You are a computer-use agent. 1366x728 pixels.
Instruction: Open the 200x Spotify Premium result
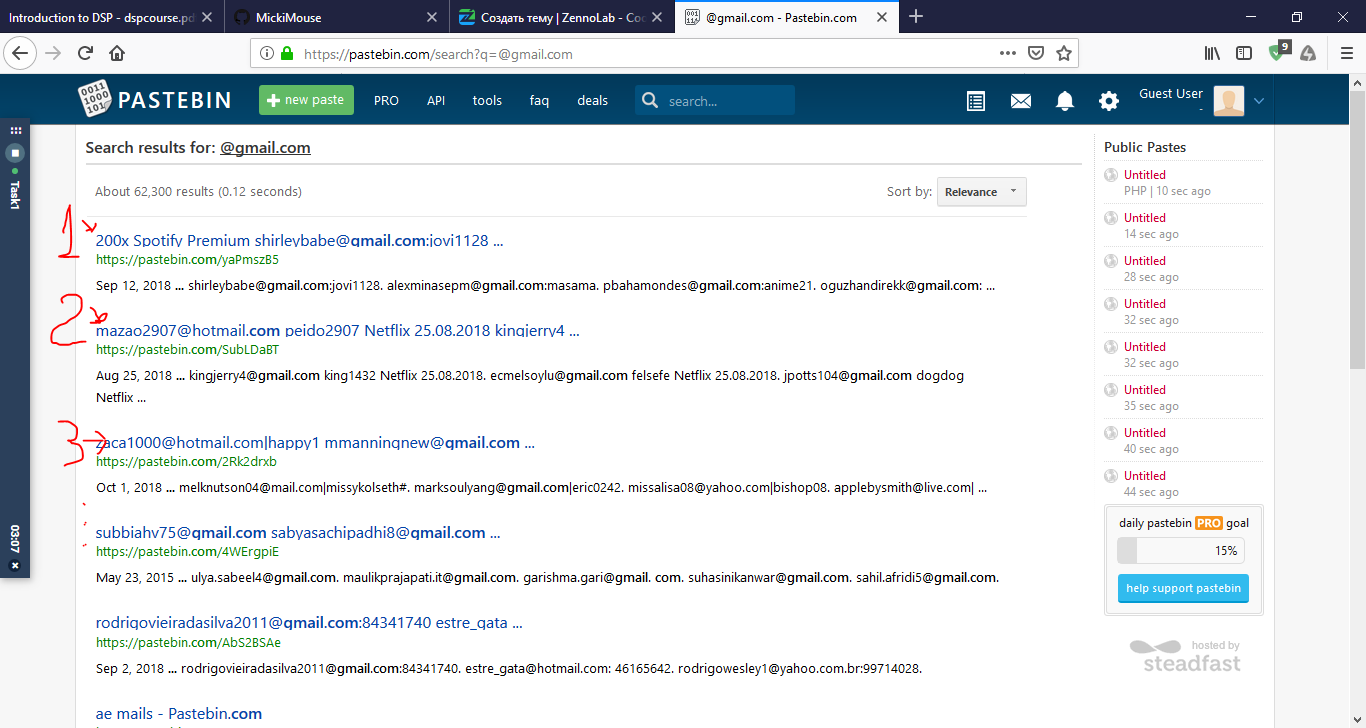(299, 240)
